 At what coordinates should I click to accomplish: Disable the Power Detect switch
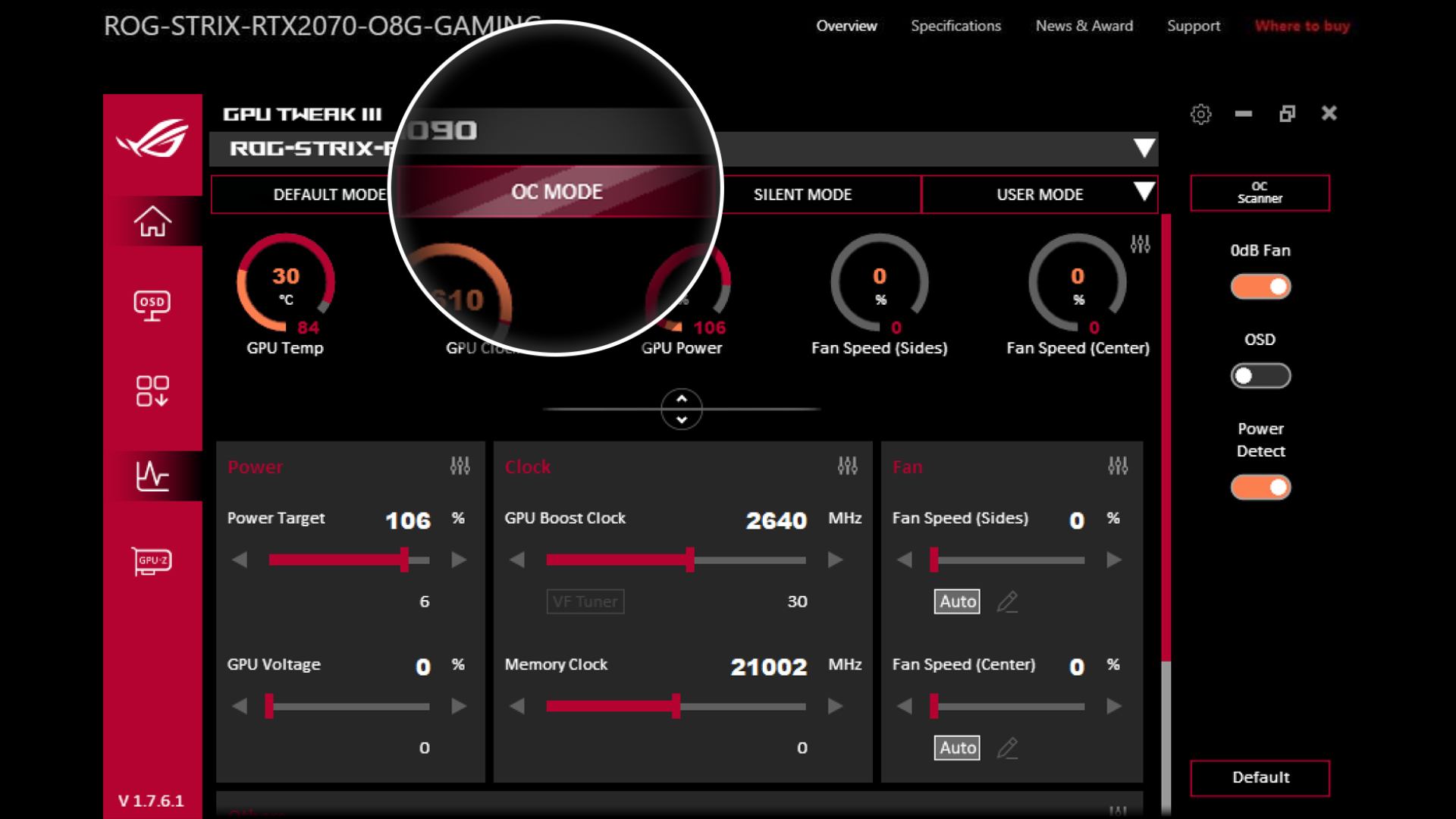click(1260, 488)
